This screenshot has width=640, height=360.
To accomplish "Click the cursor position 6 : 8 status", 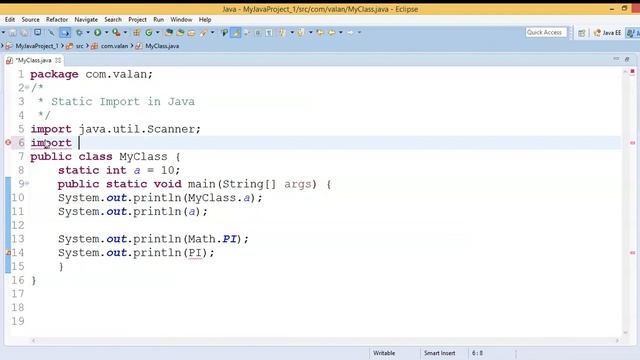I will tap(478, 353).
